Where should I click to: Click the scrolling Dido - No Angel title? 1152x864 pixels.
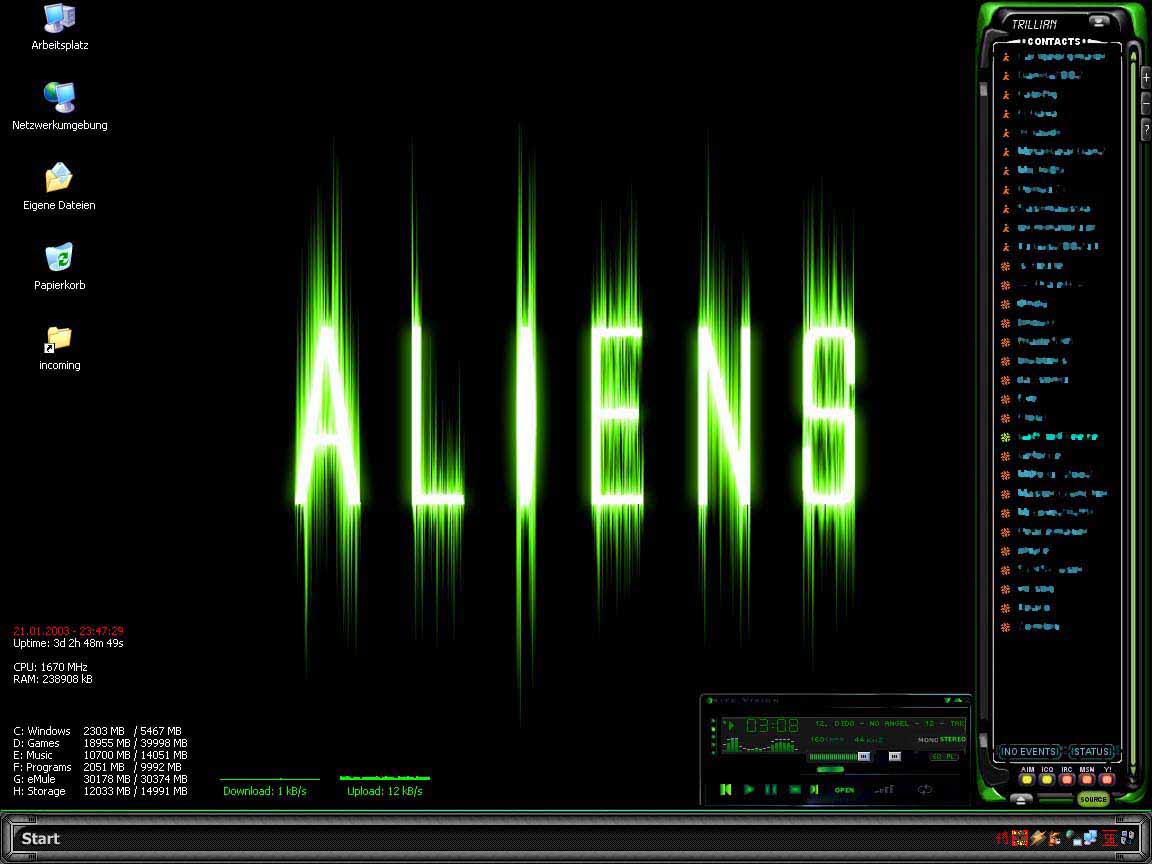pos(890,724)
